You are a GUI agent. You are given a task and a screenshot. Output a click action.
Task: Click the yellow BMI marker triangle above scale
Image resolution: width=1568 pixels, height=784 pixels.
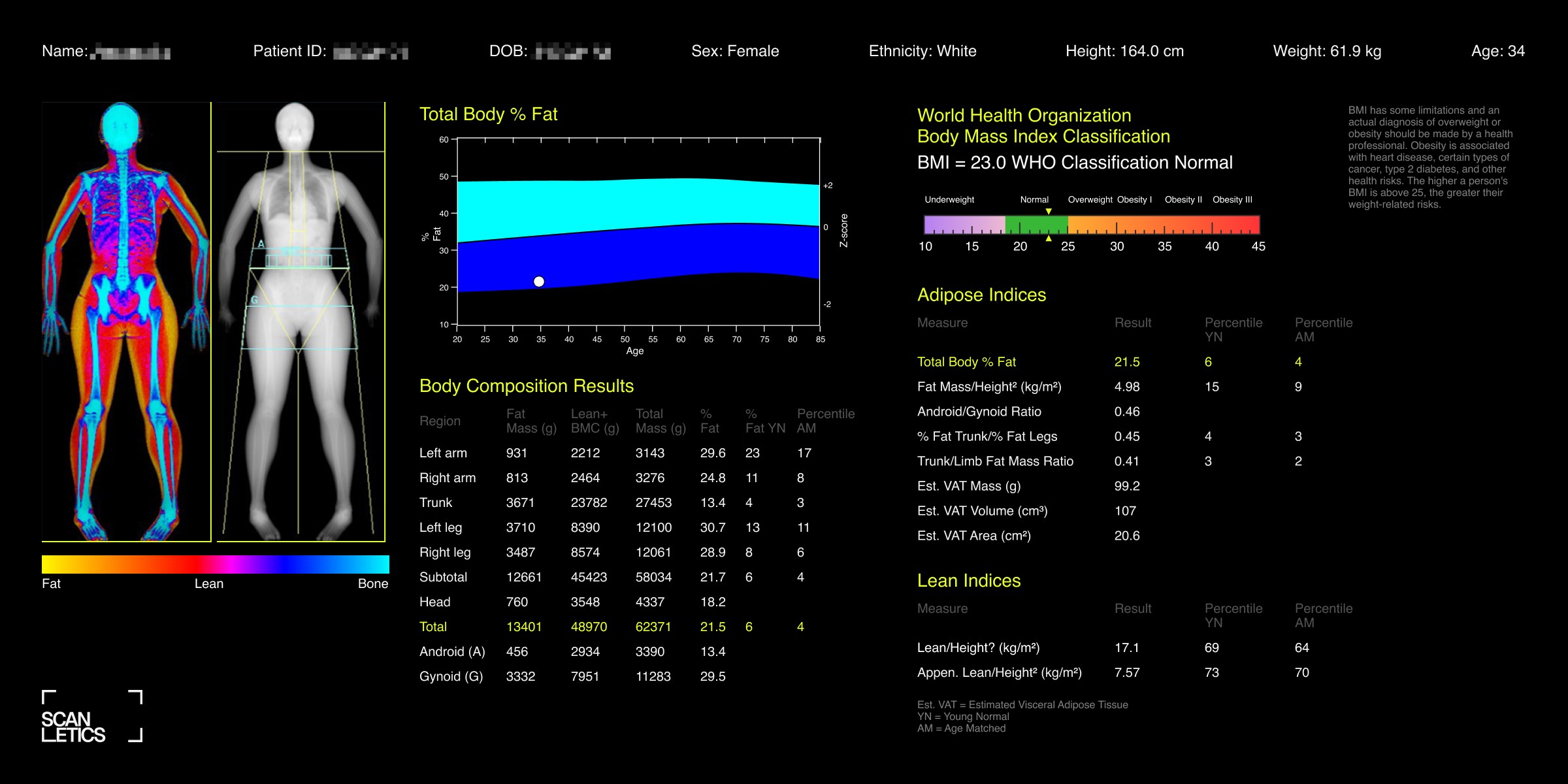(x=1049, y=212)
